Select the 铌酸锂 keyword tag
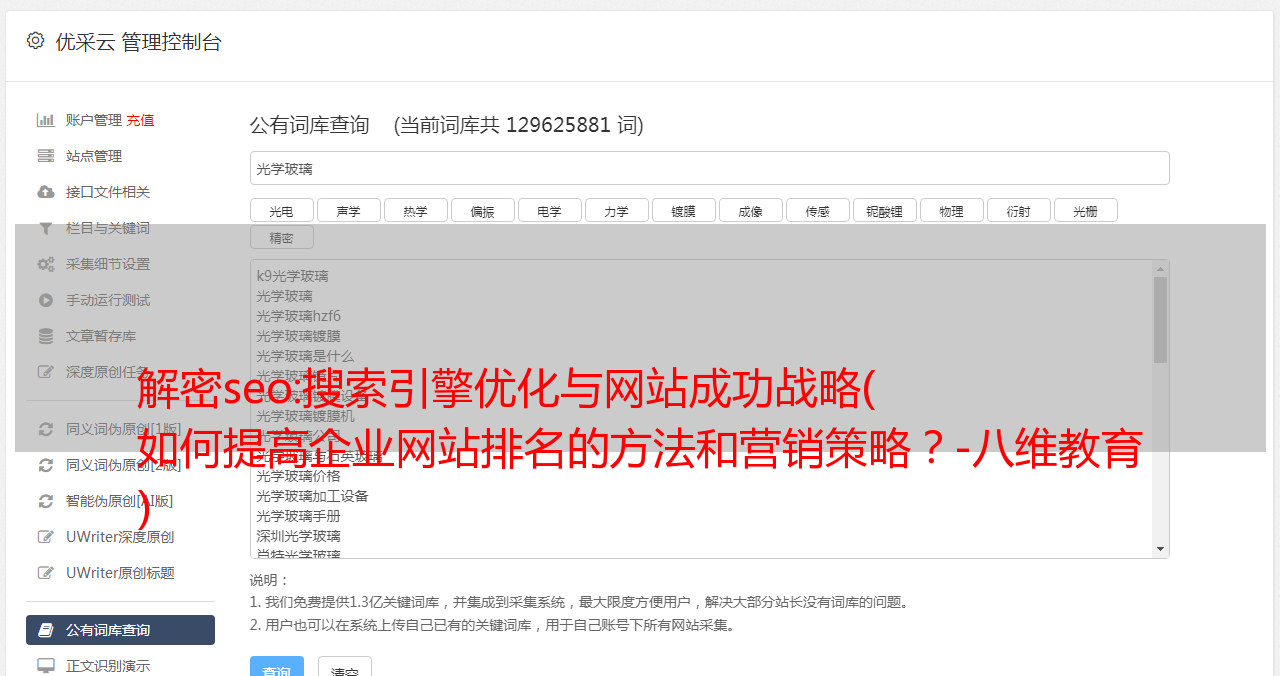 (x=884, y=210)
